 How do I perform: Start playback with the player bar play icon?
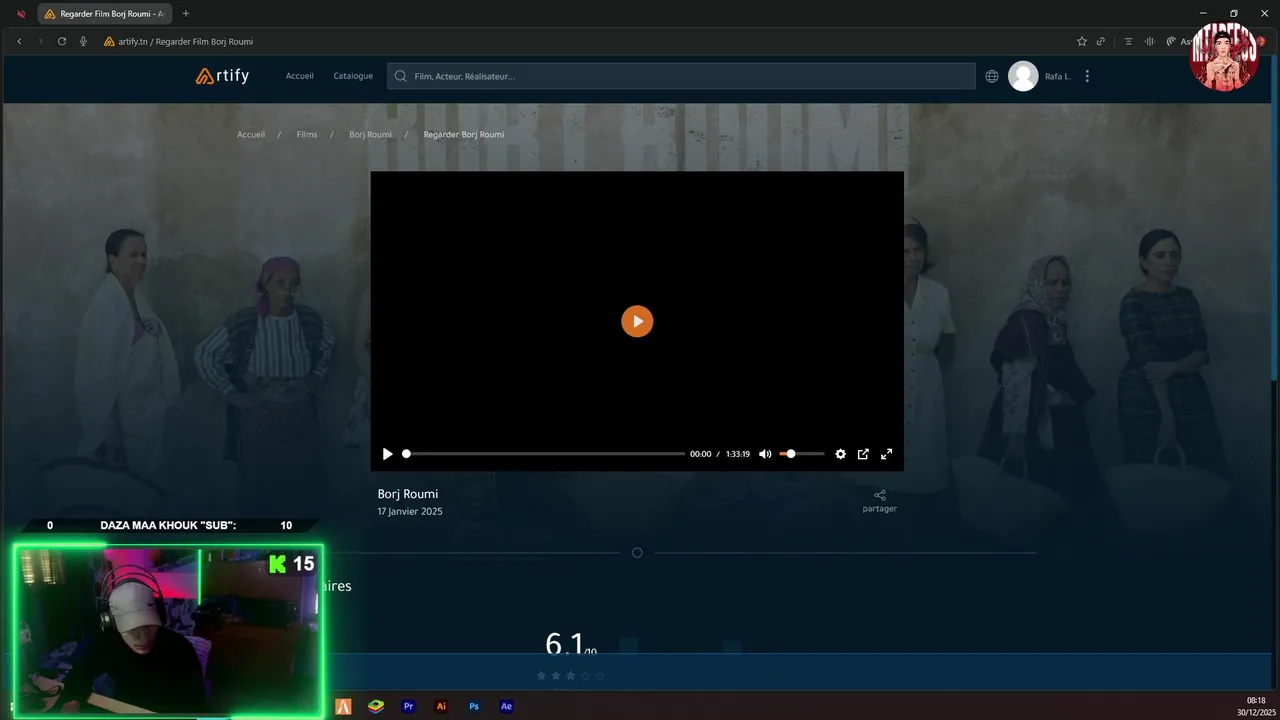(388, 454)
